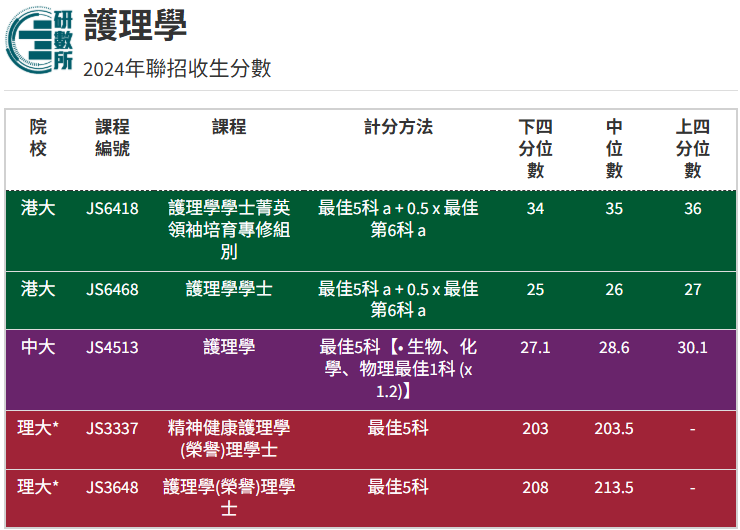This screenshot has height=530, width=740.
Task: Select the 護理學學士菁英領袖培育專修組別 programme name
Action: [x=229, y=230]
